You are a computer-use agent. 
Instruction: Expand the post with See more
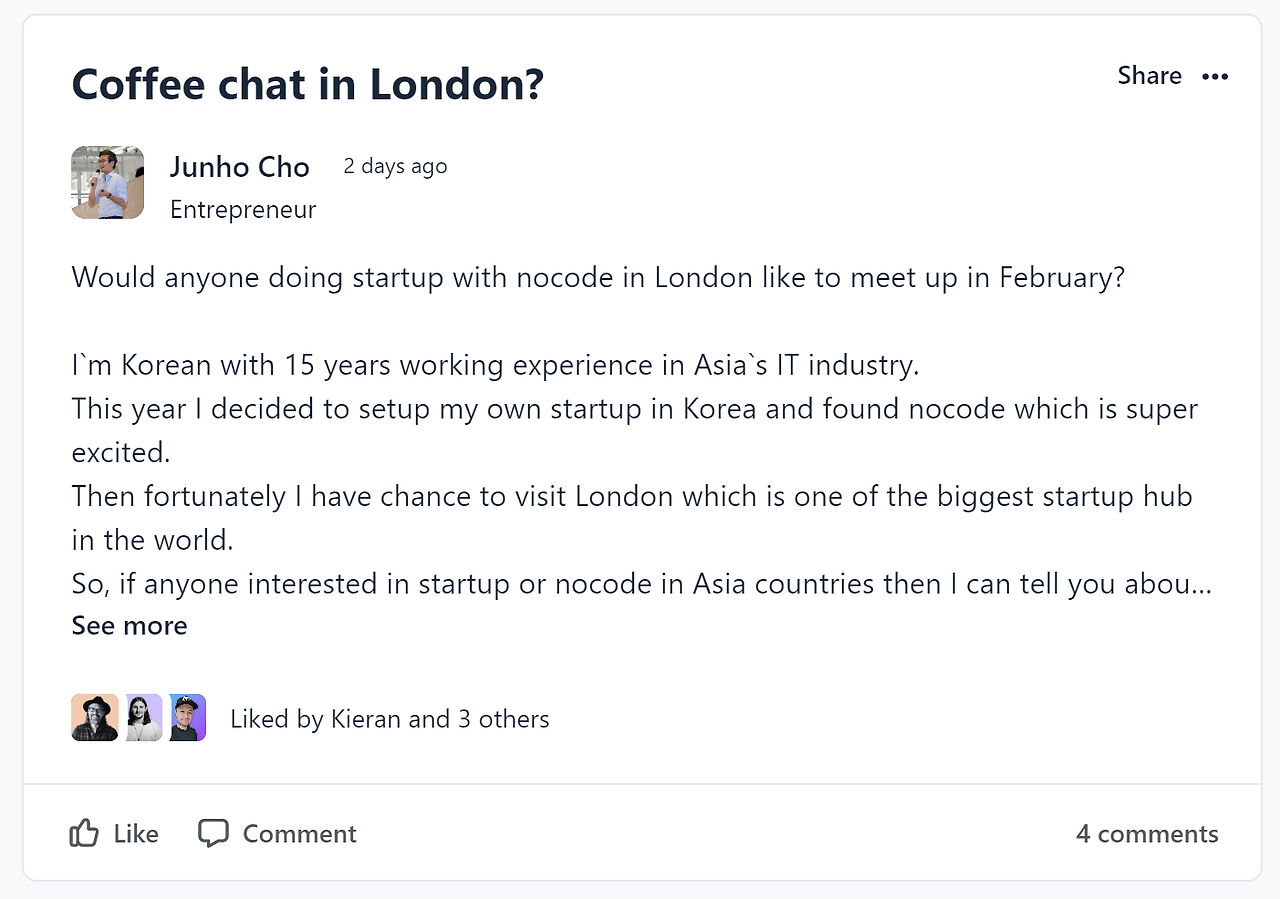point(129,625)
